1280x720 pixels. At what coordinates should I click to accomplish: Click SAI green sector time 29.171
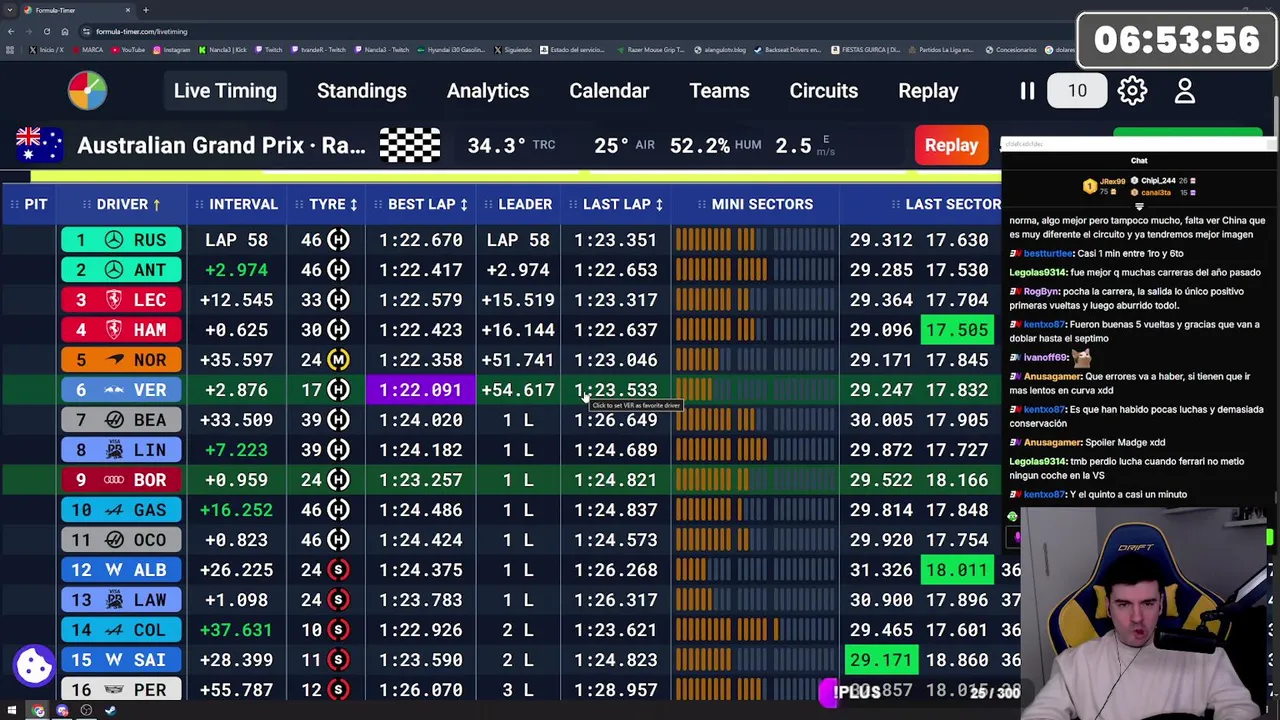coord(880,660)
